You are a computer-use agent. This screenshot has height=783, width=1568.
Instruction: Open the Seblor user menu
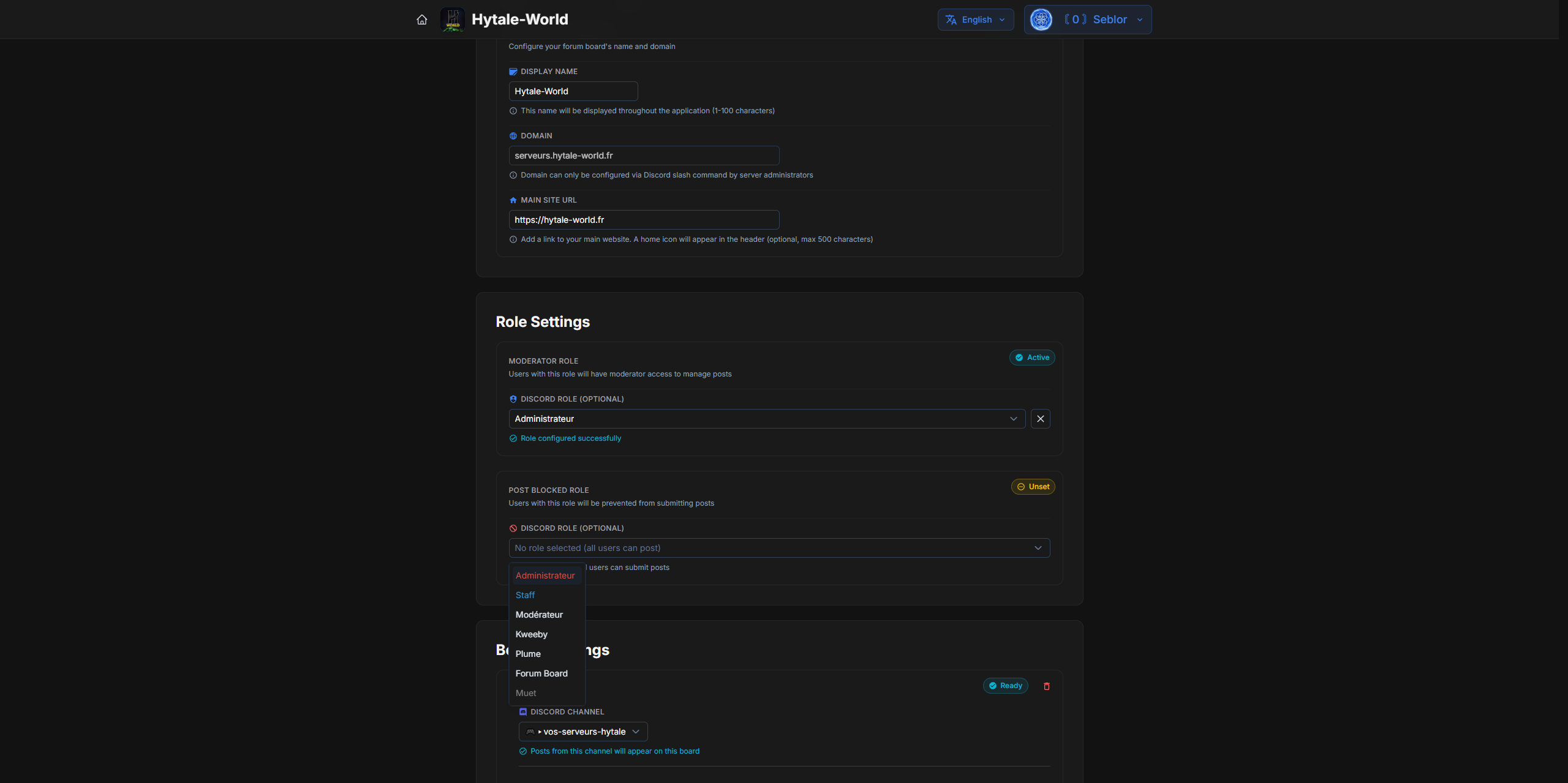1088,20
